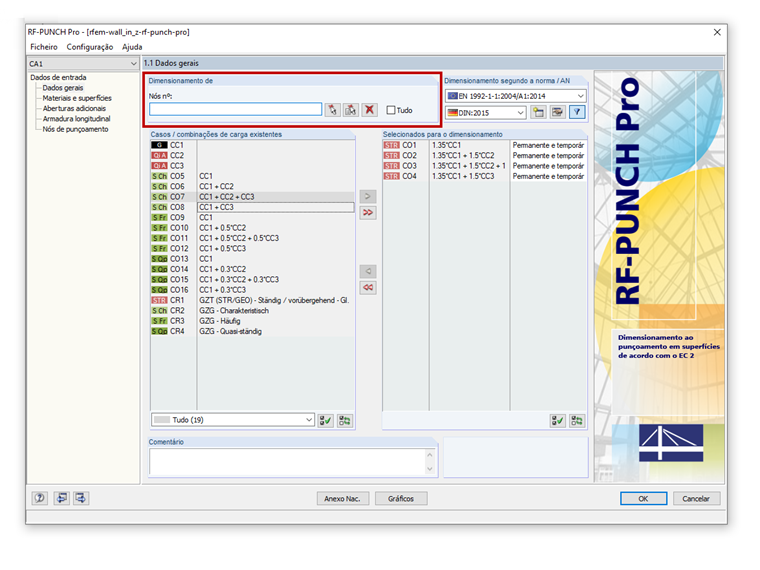Click the multiple-select nodes icon
Image resolution: width=760 pixels, height=570 pixels.
[351, 110]
